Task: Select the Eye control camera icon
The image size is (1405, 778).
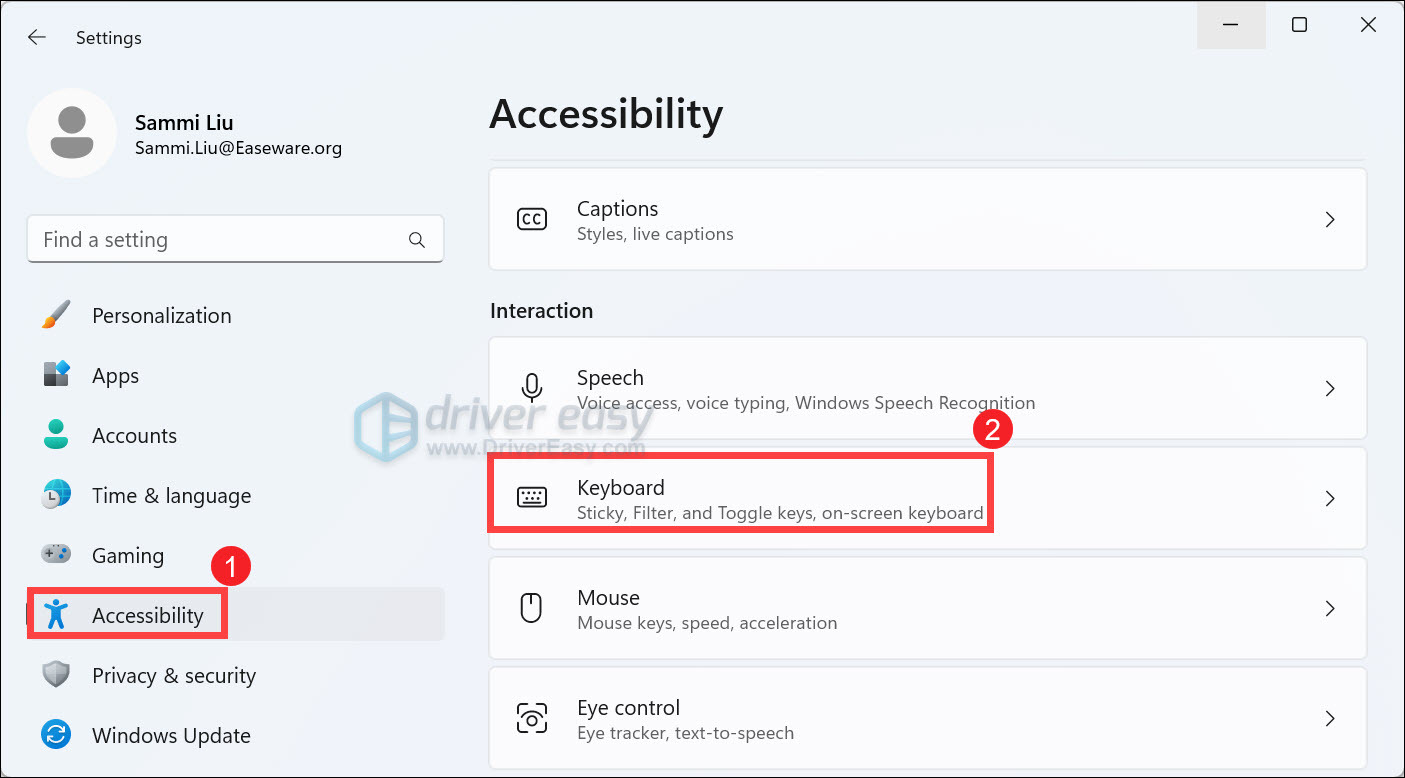Action: (532, 717)
